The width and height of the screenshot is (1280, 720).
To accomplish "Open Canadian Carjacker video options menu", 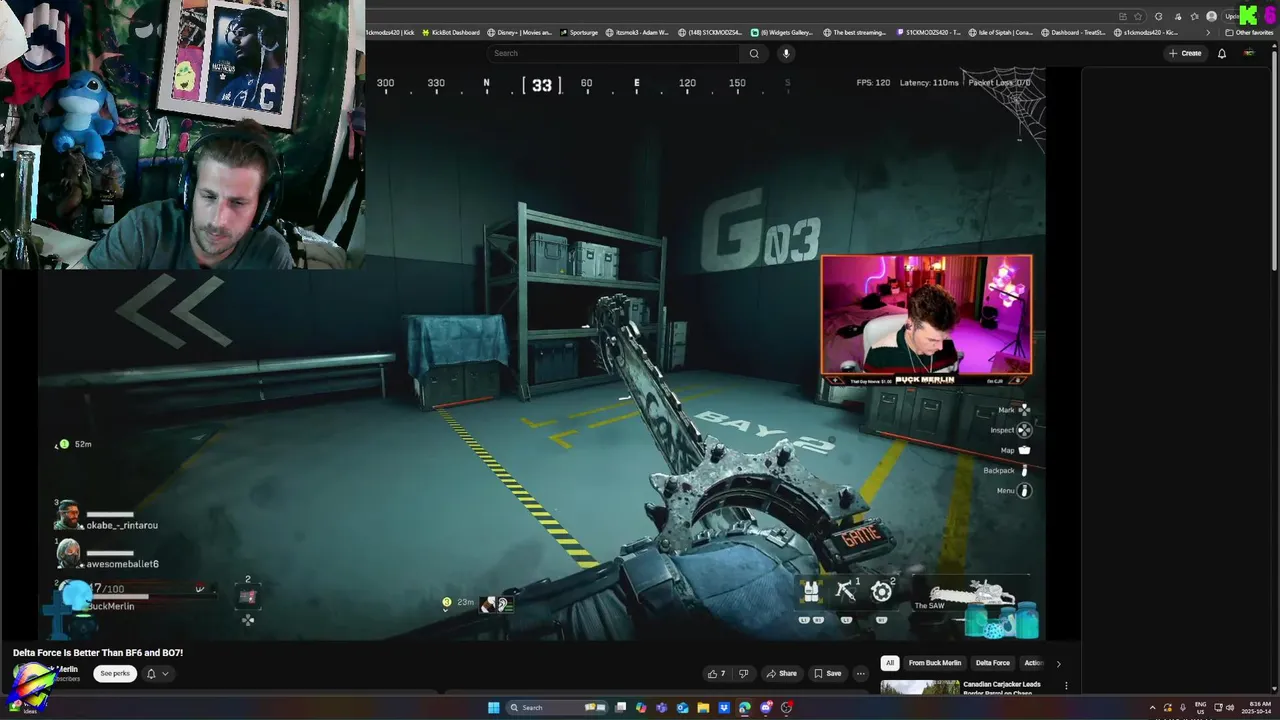I will (1066, 686).
